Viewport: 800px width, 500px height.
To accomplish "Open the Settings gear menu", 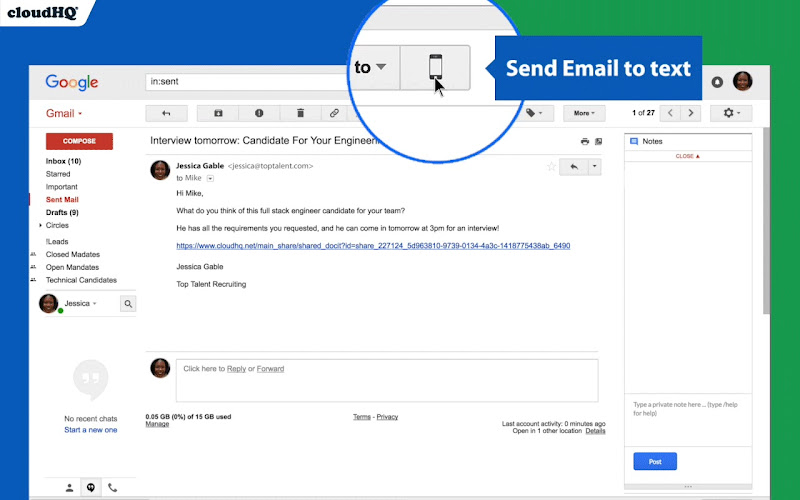I will click(731, 113).
